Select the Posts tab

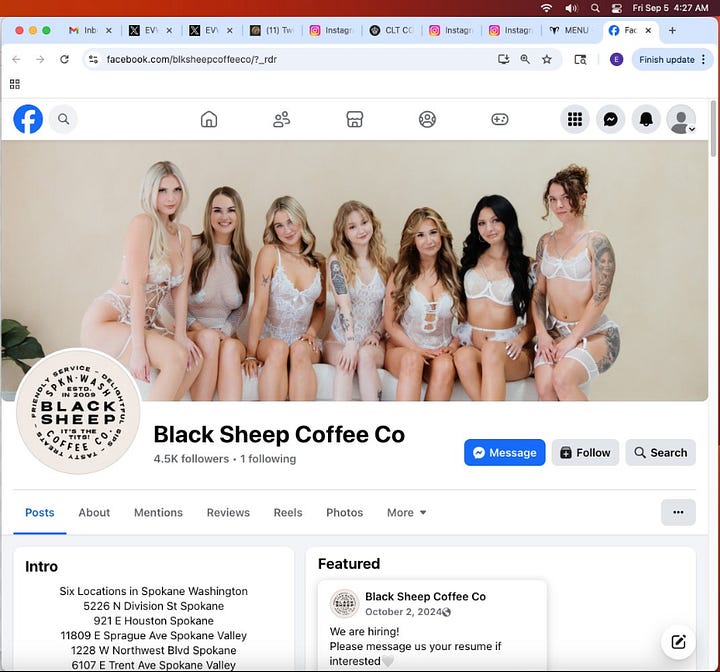click(x=39, y=513)
